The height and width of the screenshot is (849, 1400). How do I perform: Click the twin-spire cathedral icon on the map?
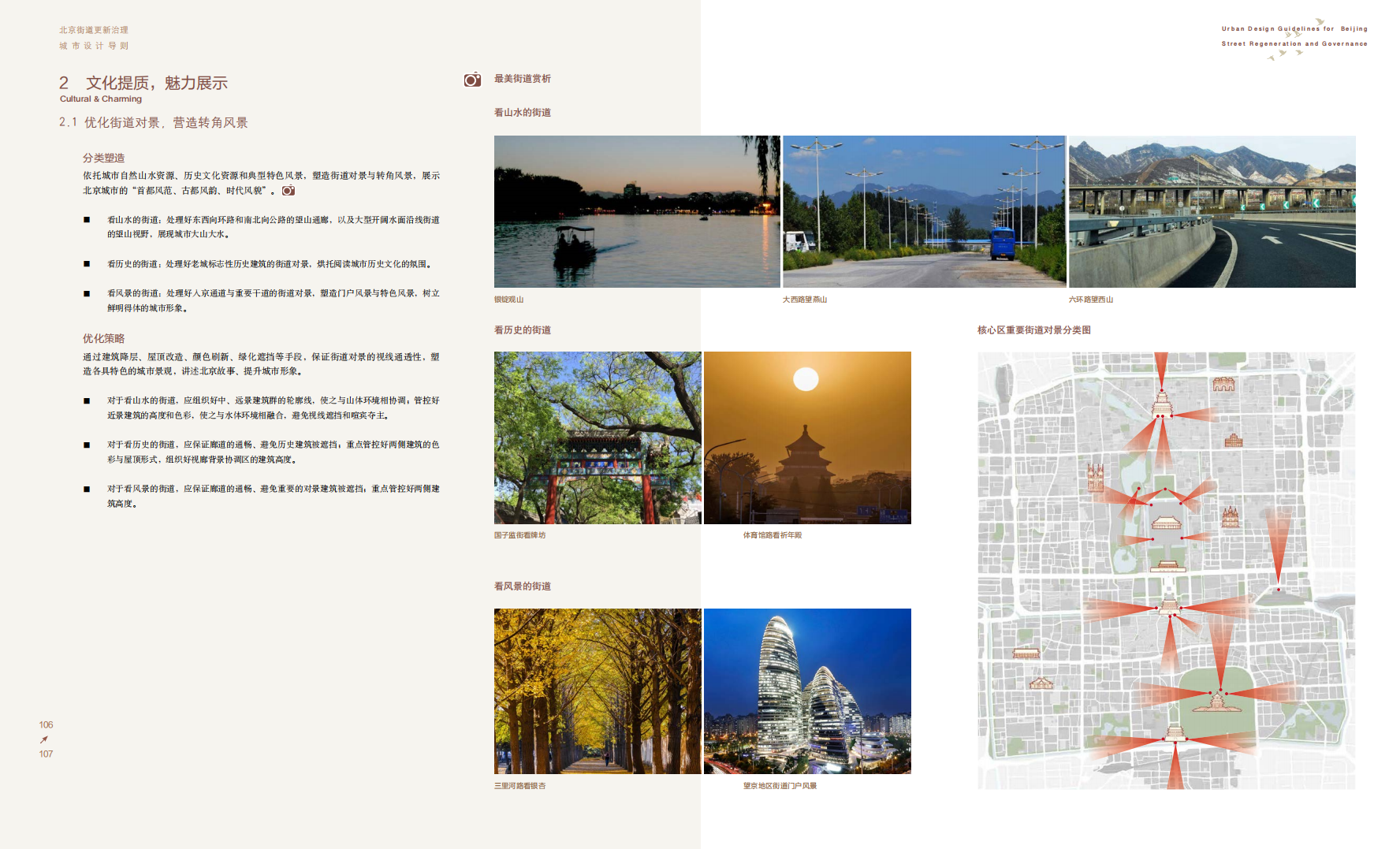coord(1095,477)
